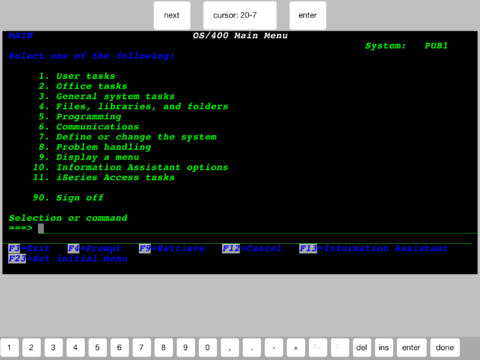Tap the top enter button

(307, 15)
